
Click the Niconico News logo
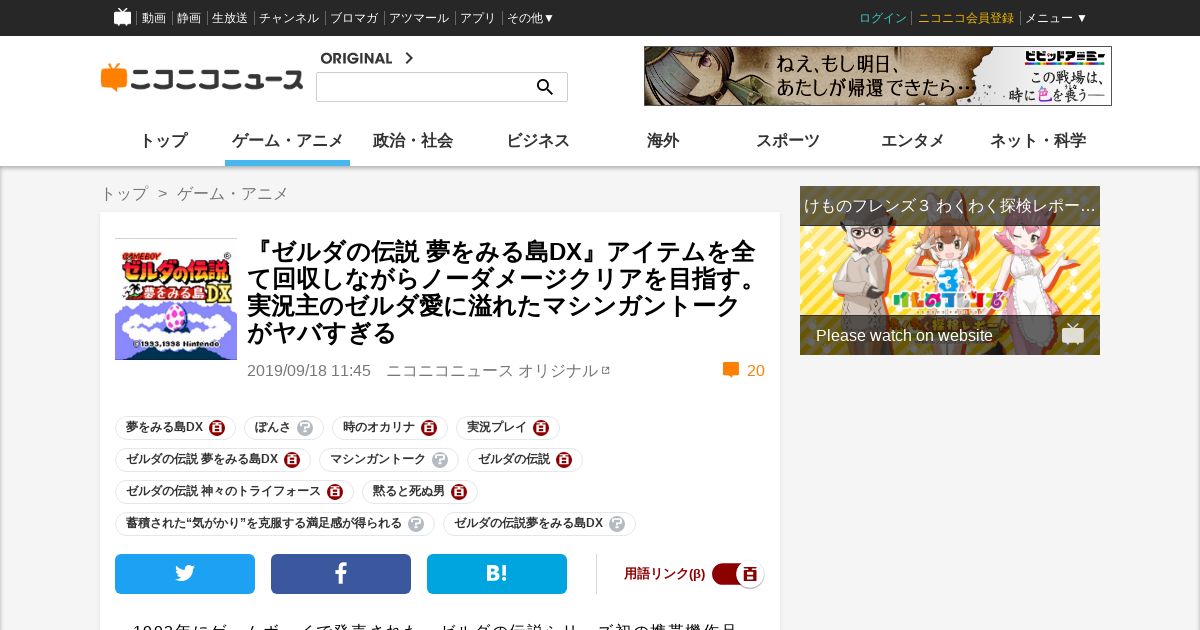[x=202, y=78]
